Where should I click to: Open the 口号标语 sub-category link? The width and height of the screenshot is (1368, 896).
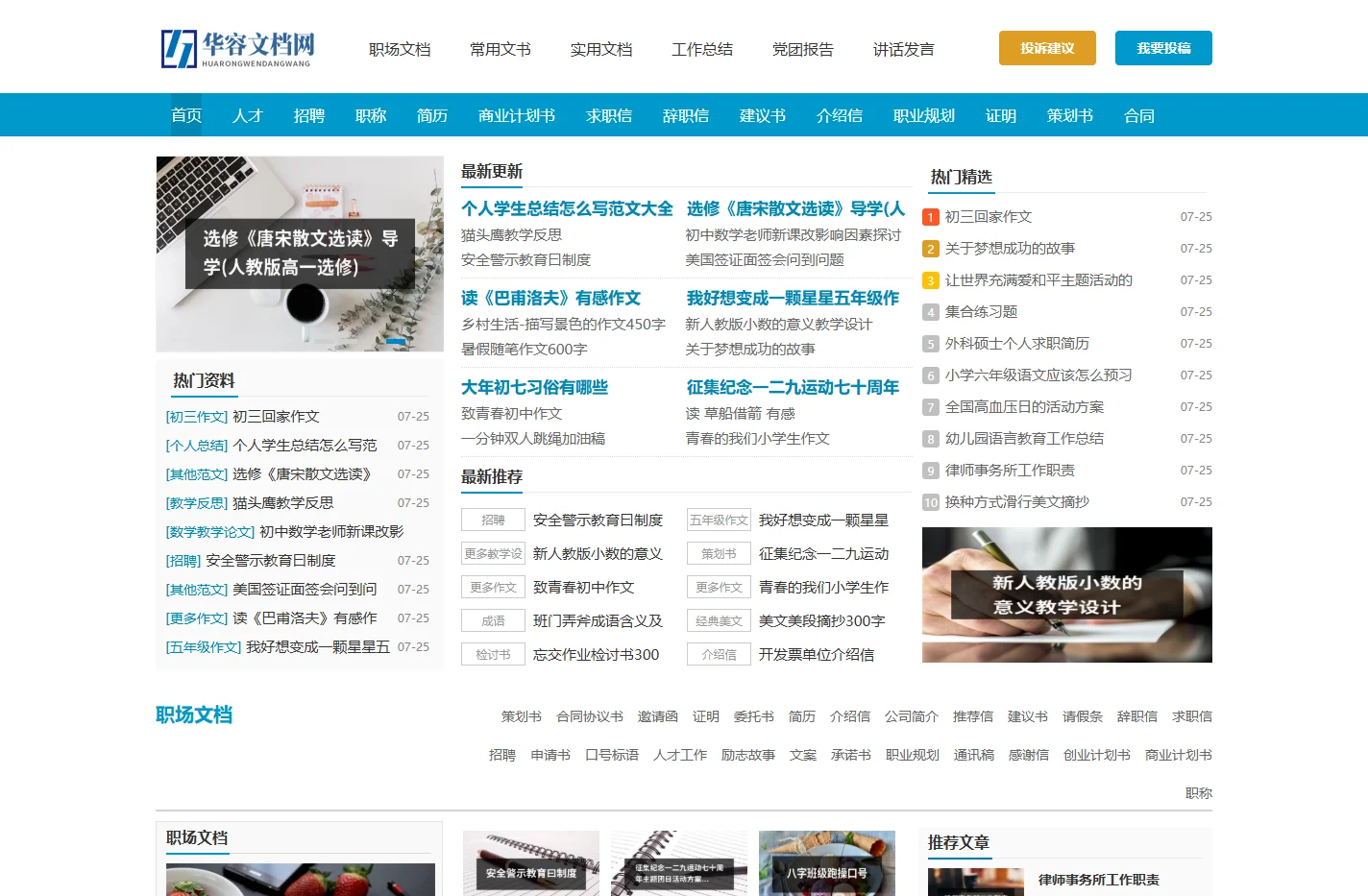tap(612, 755)
